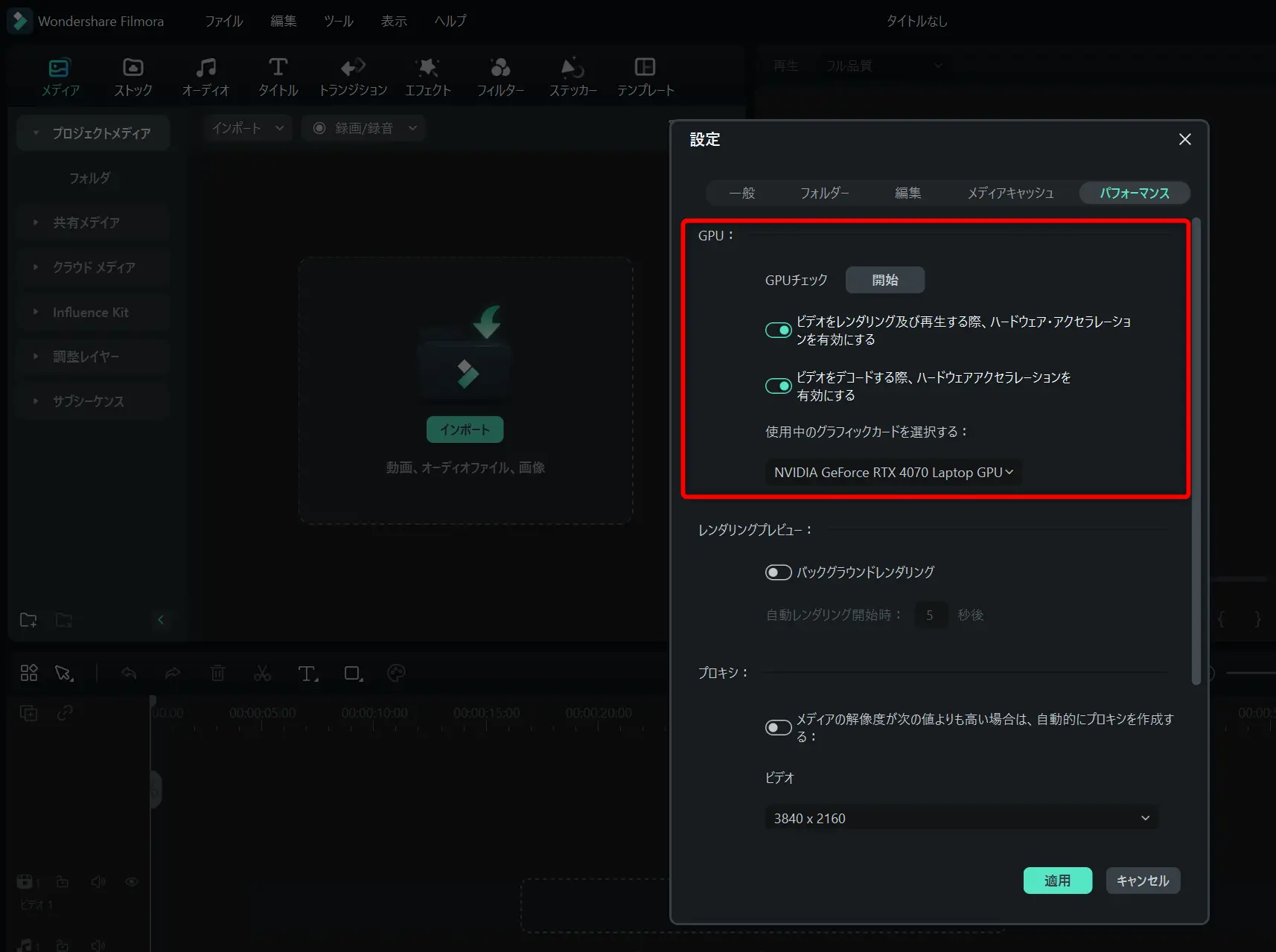This screenshot has width=1276, height=952.
Task: Open the タイトル (Titles) tool icon
Action: (278, 68)
